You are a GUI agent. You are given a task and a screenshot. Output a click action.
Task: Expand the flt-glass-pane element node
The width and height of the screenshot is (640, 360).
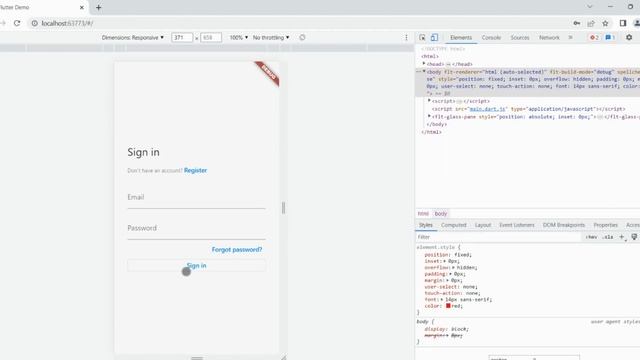point(429,116)
